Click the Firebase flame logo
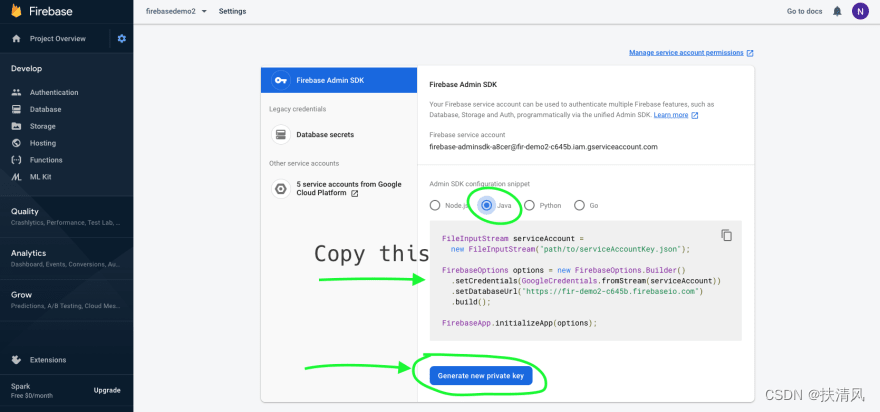 pyautogui.click(x=16, y=11)
